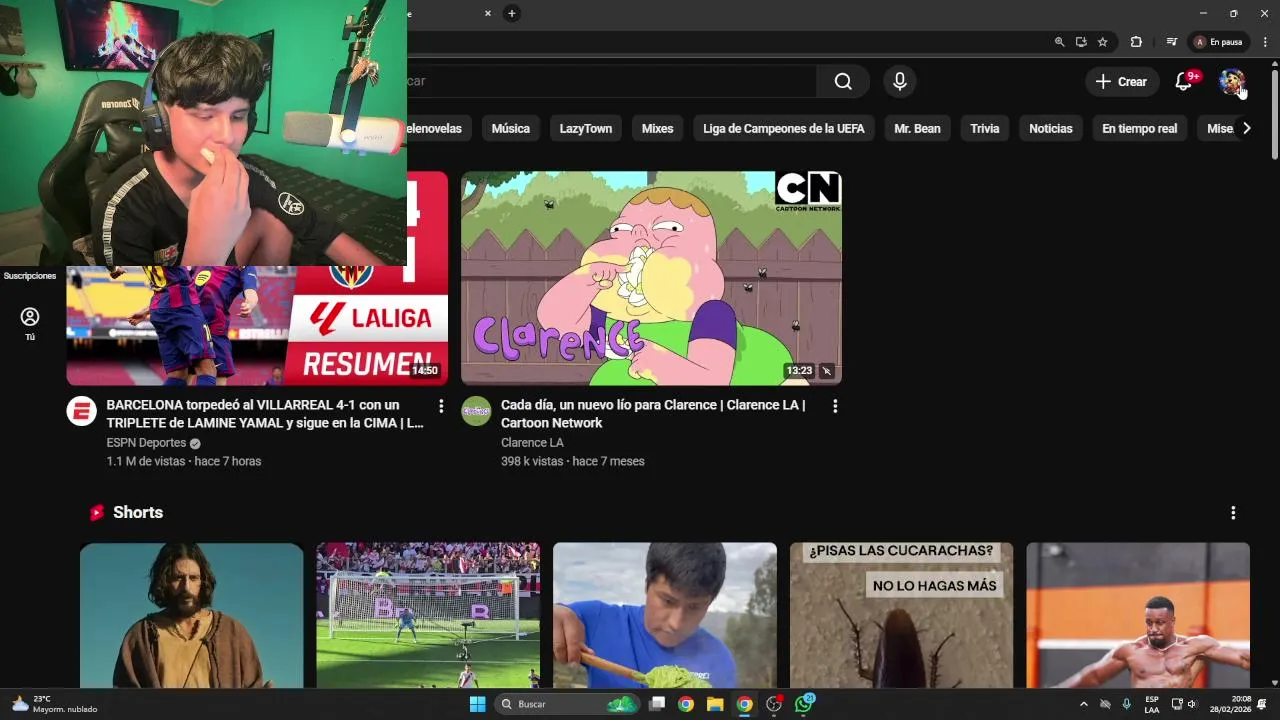Click the Shorts section heading

coord(138,512)
